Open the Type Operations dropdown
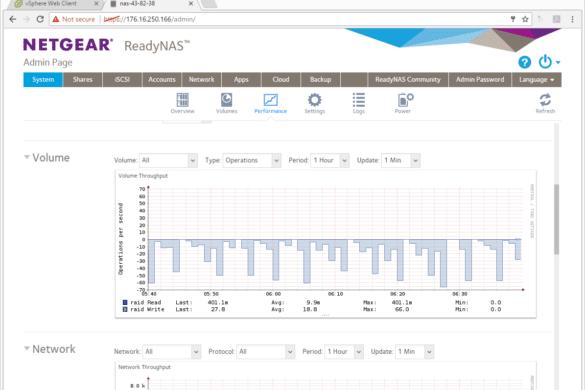The height and width of the screenshot is (390, 585). coord(252,160)
